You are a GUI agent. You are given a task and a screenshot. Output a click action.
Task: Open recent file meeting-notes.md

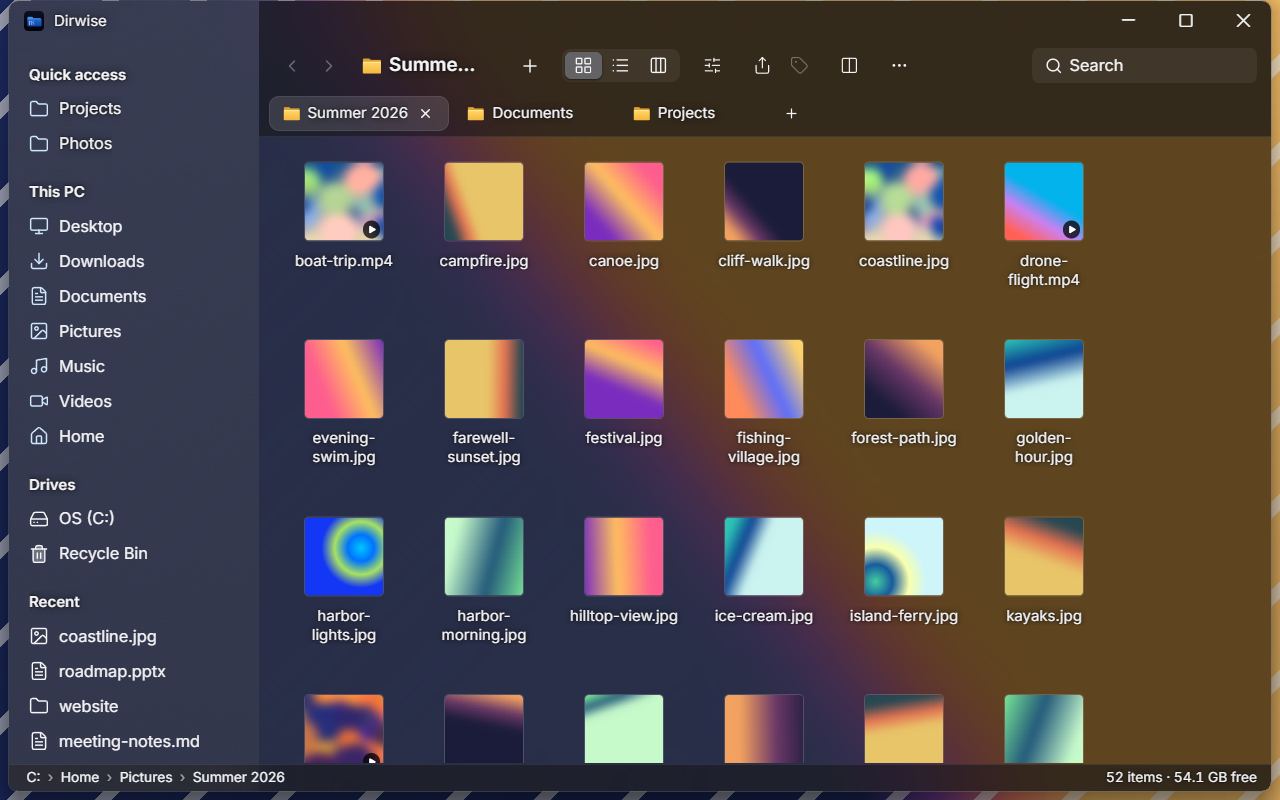(134, 742)
